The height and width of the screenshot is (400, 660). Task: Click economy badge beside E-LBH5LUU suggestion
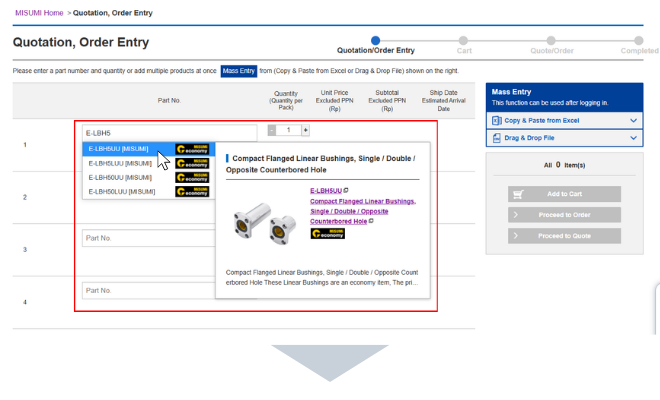[192, 163]
